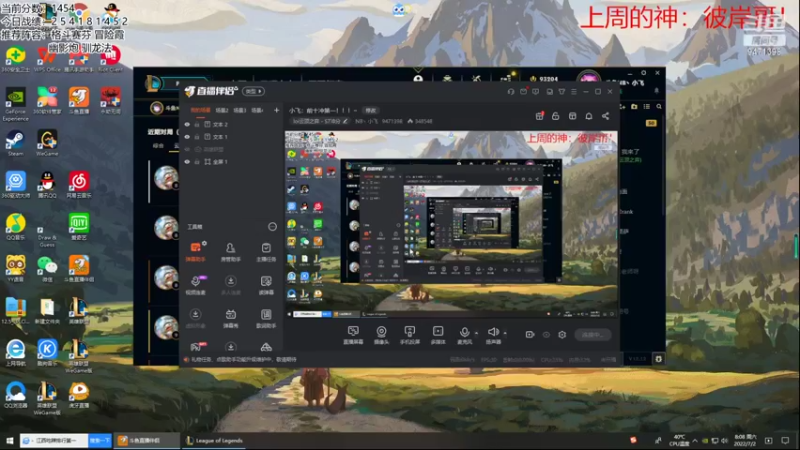
Task: Open the 弹幕助手 tool in the toolbox
Action: (x=195, y=251)
